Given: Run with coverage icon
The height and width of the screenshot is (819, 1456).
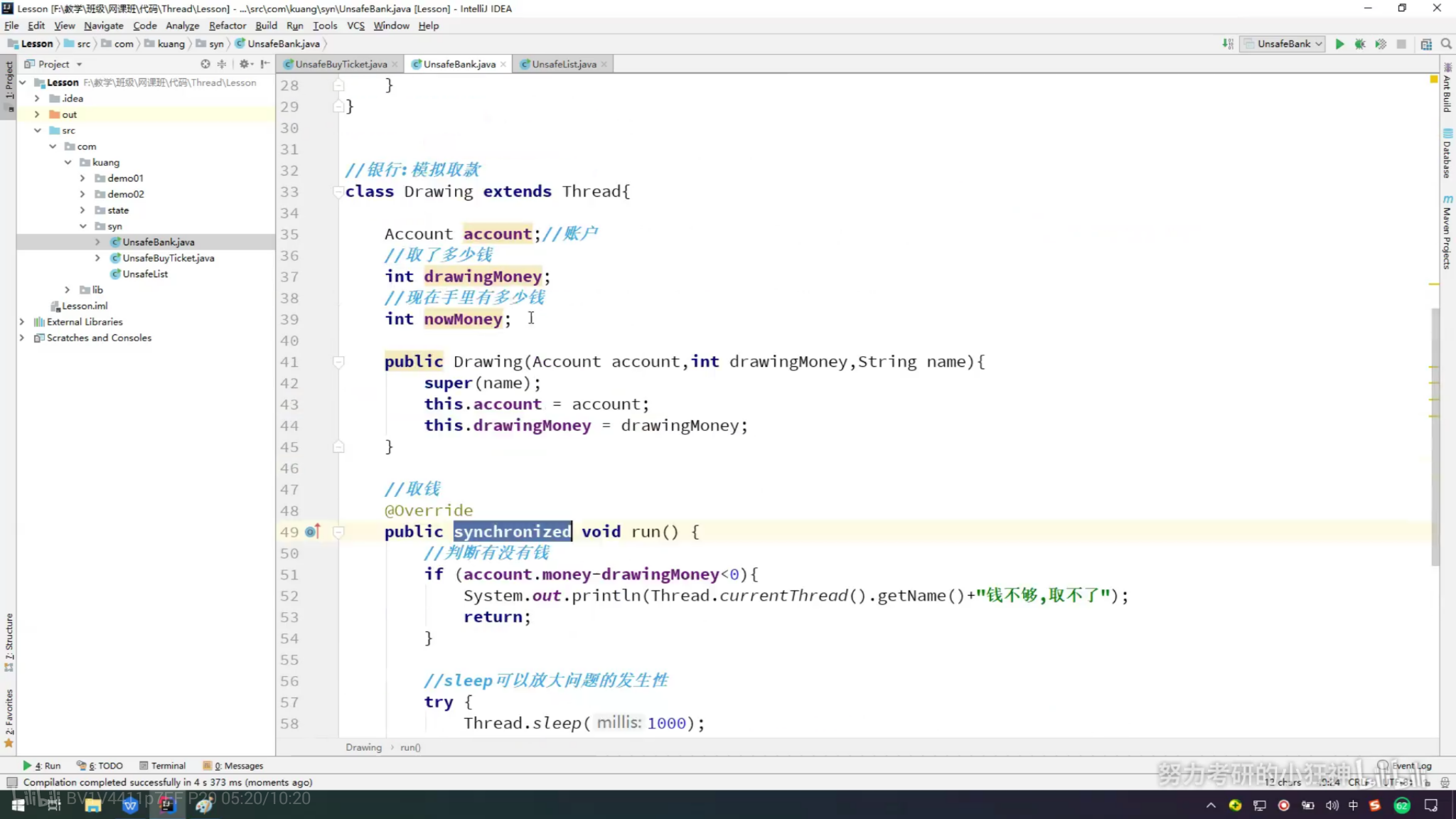Looking at the screenshot, I should coord(1381,44).
